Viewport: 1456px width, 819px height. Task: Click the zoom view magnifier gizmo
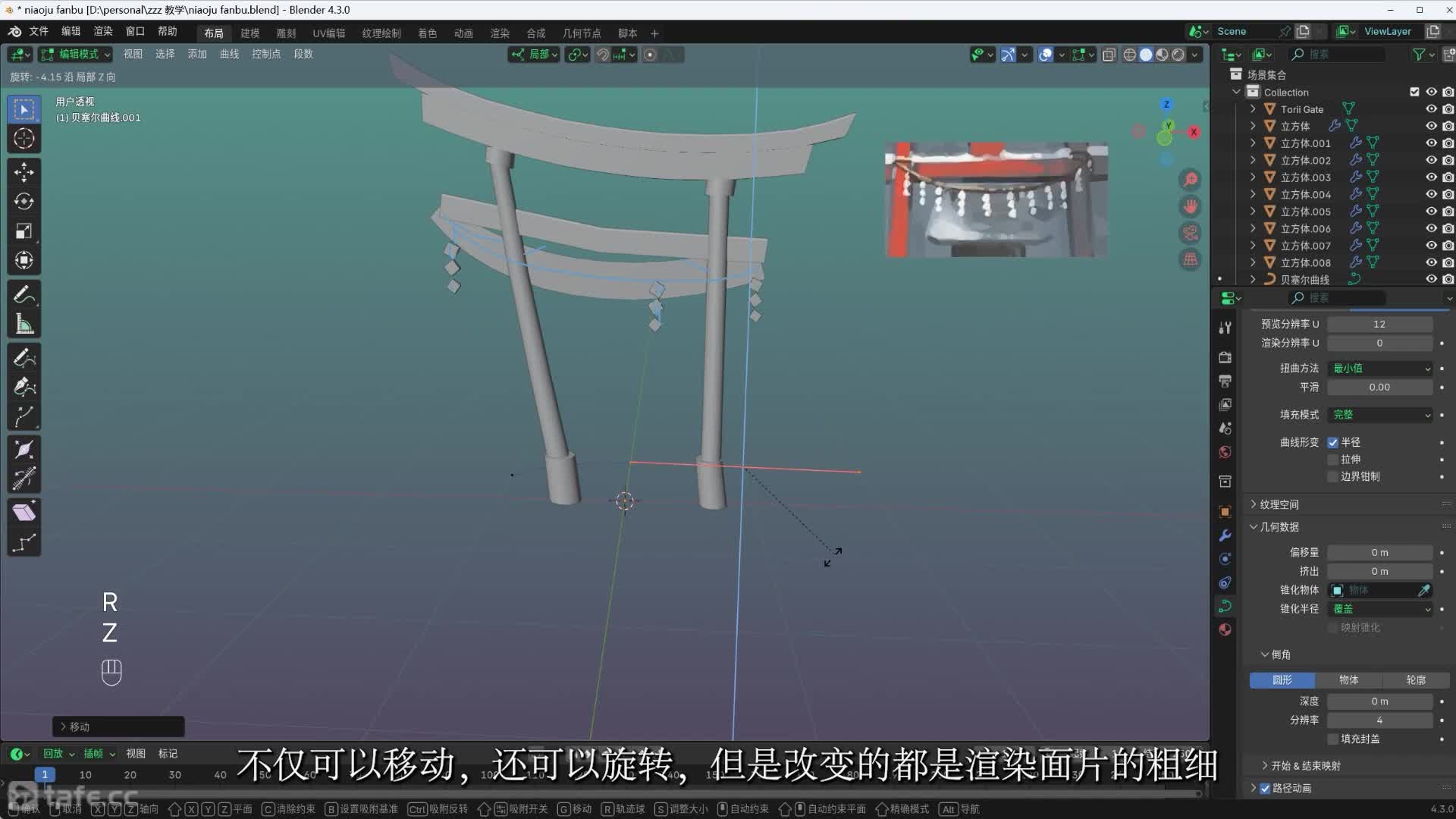[1190, 180]
